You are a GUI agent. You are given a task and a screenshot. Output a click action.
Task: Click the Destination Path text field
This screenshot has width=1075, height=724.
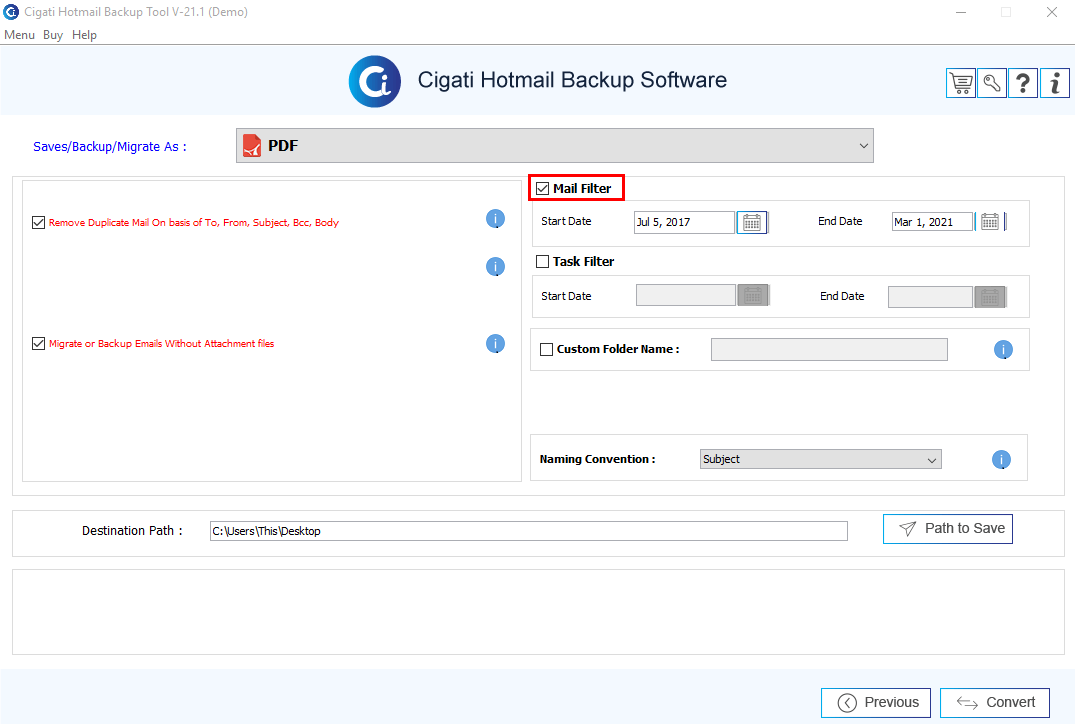[x=529, y=531]
